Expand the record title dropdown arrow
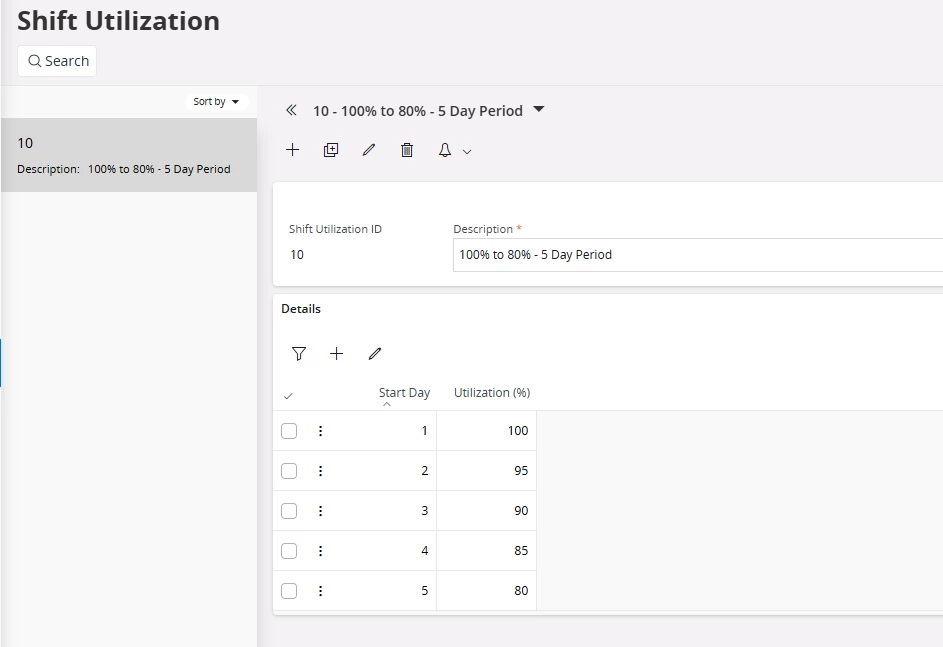 [539, 110]
